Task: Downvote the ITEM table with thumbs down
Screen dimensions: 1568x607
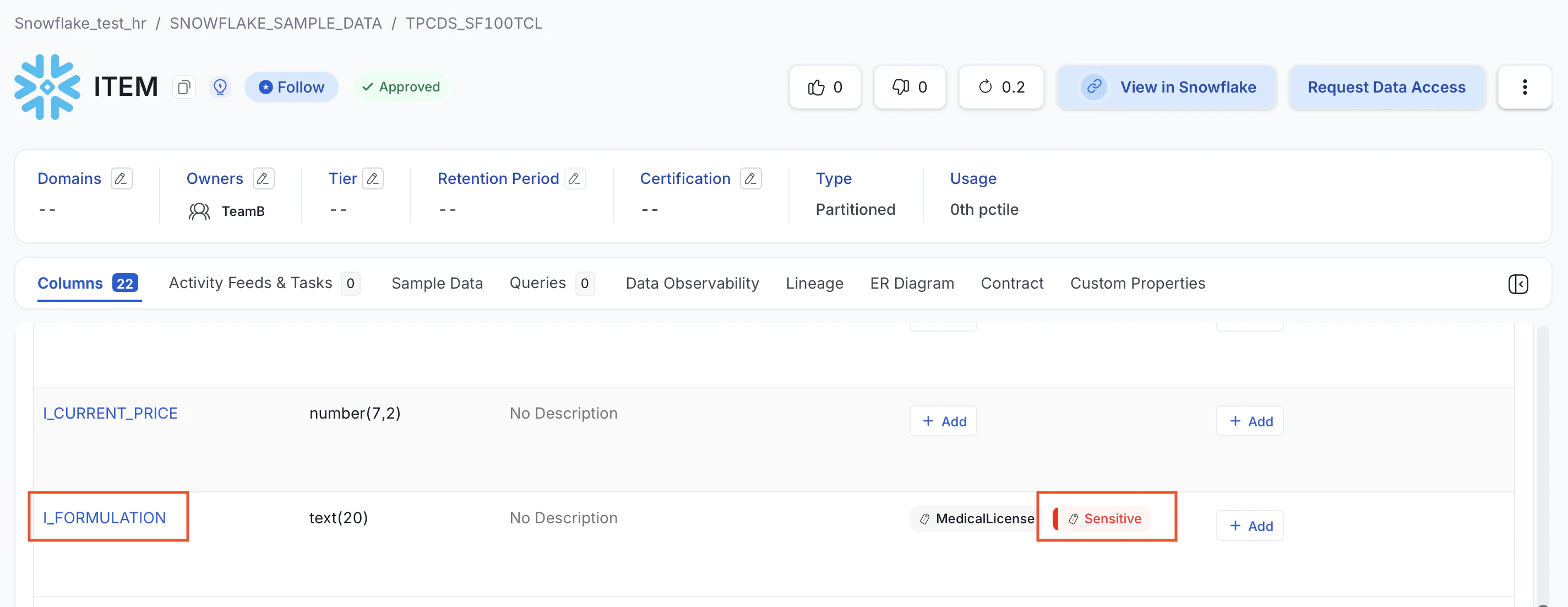Action: pos(910,87)
